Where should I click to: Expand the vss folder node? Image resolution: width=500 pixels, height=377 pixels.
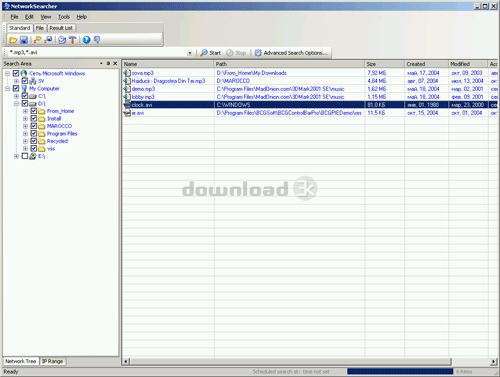(25, 149)
